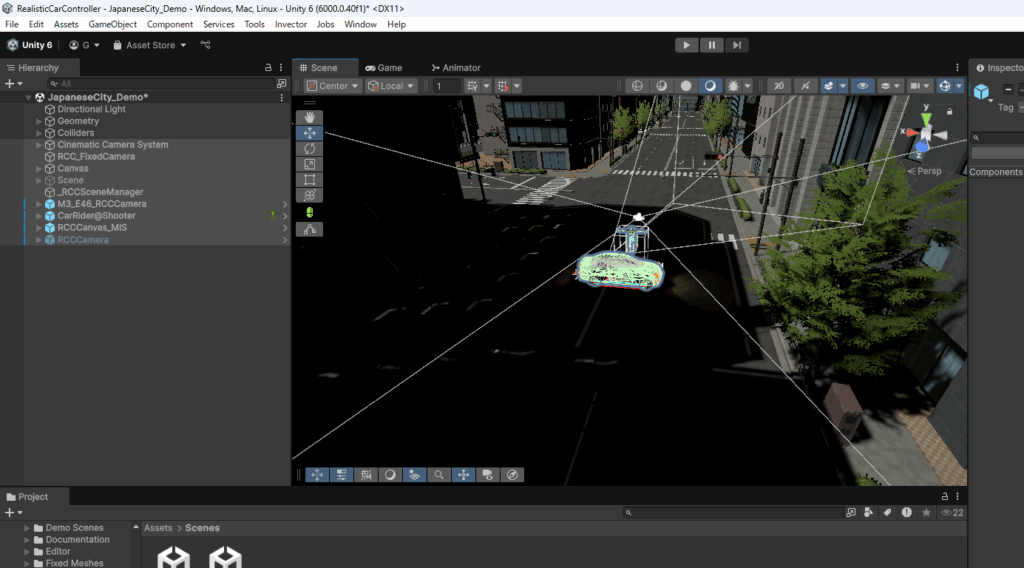Click the Hierarchy search field
1024x568 pixels.
161,84
